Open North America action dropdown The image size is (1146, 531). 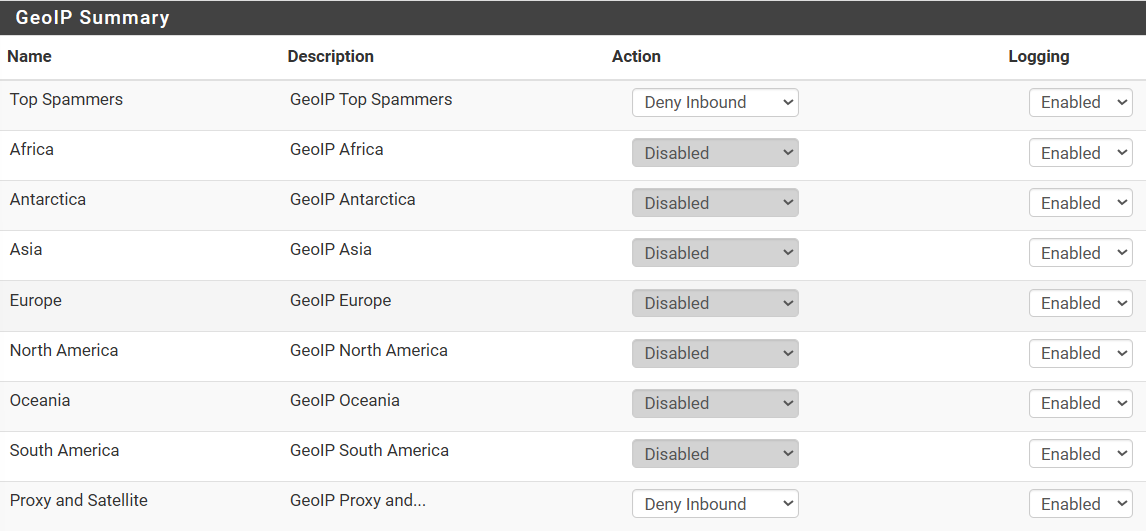pos(715,354)
